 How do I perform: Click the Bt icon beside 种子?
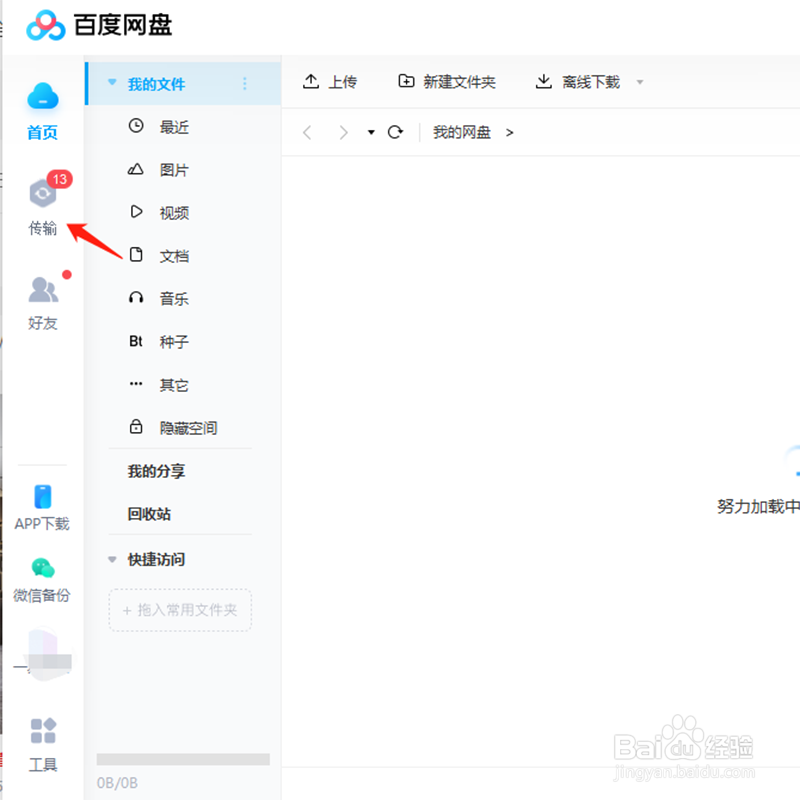pyautogui.click(x=136, y=341)
